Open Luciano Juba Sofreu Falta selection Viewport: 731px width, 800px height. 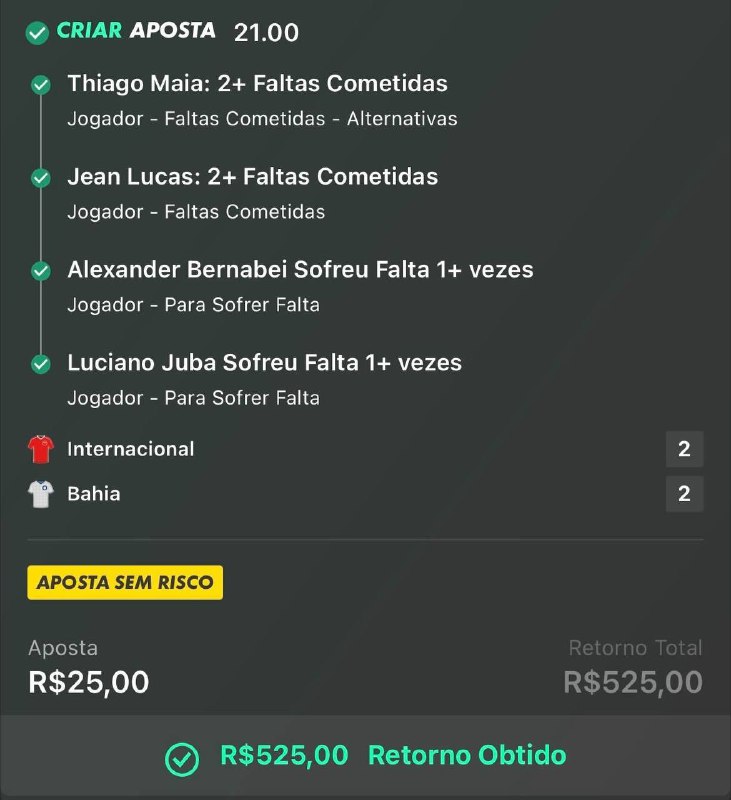(264, 363)
